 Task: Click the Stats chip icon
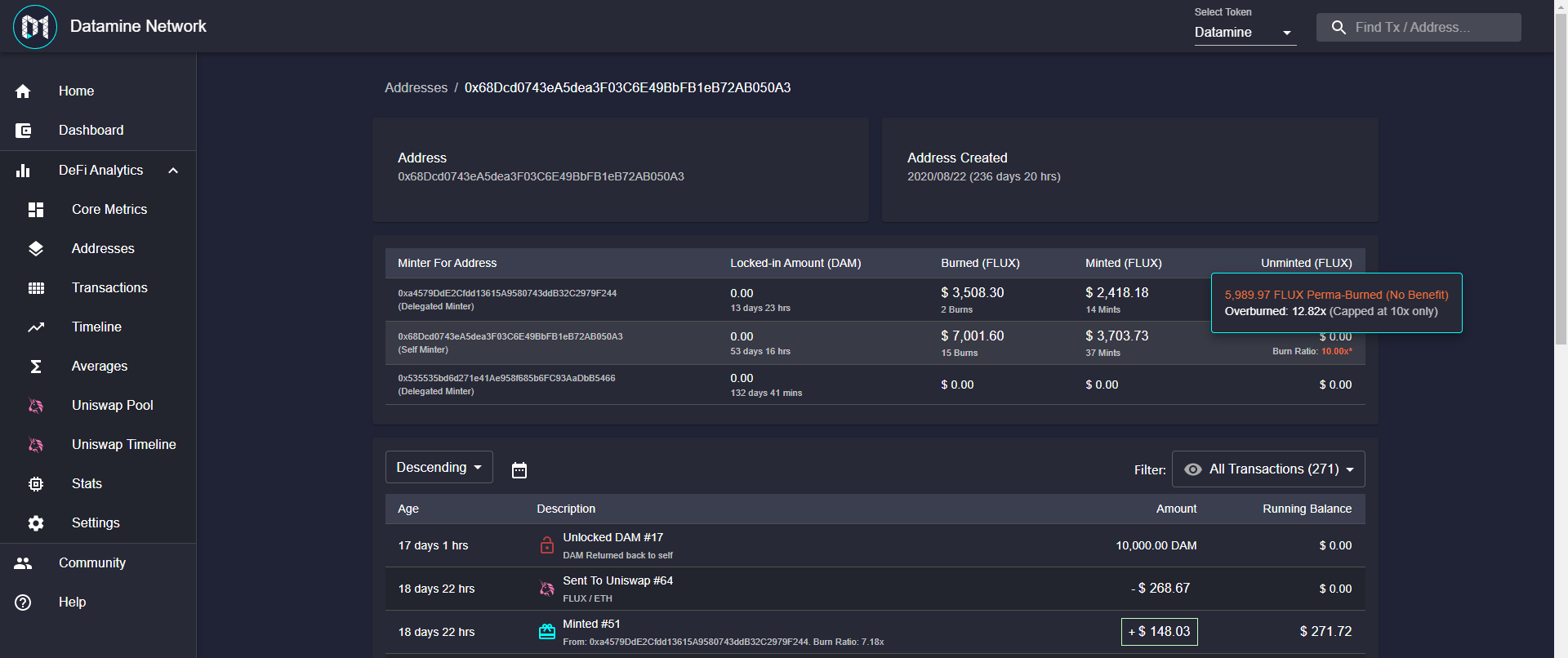click(x=36, y=484)
